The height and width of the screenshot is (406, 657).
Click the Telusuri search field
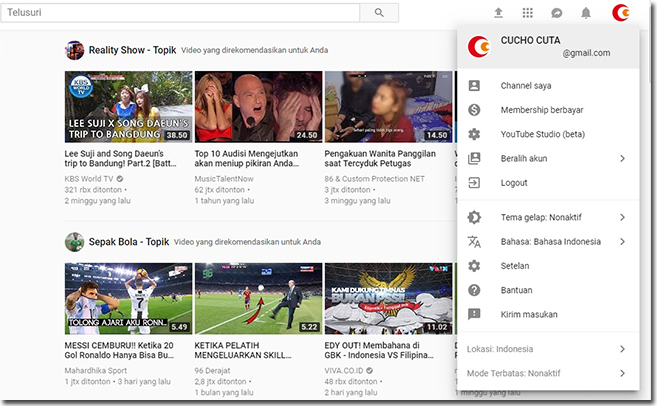180,13
